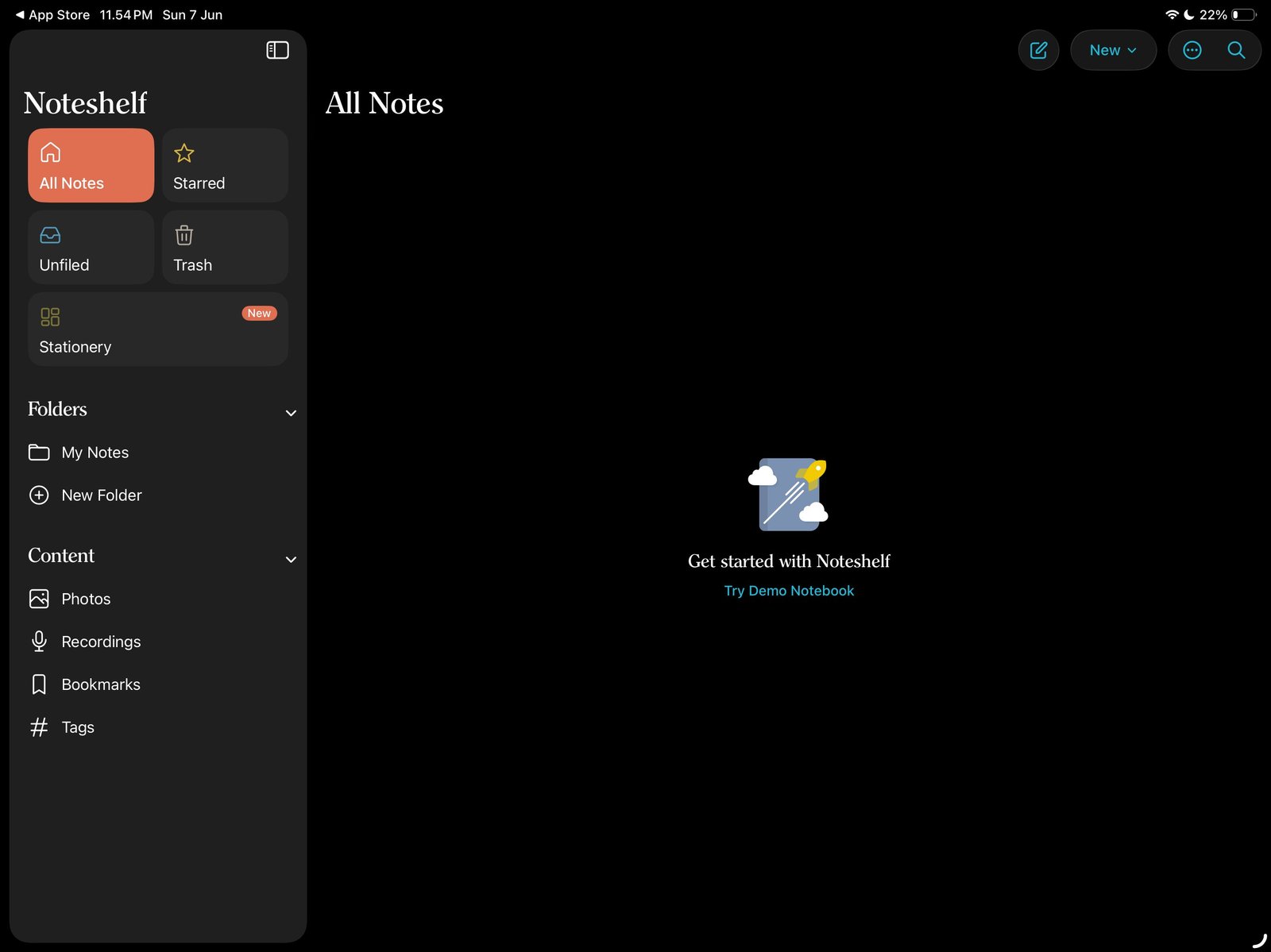Open the Unfiled tile
Image resolution: width=1271 pixels, height=952 pixels.
point(91,247)
